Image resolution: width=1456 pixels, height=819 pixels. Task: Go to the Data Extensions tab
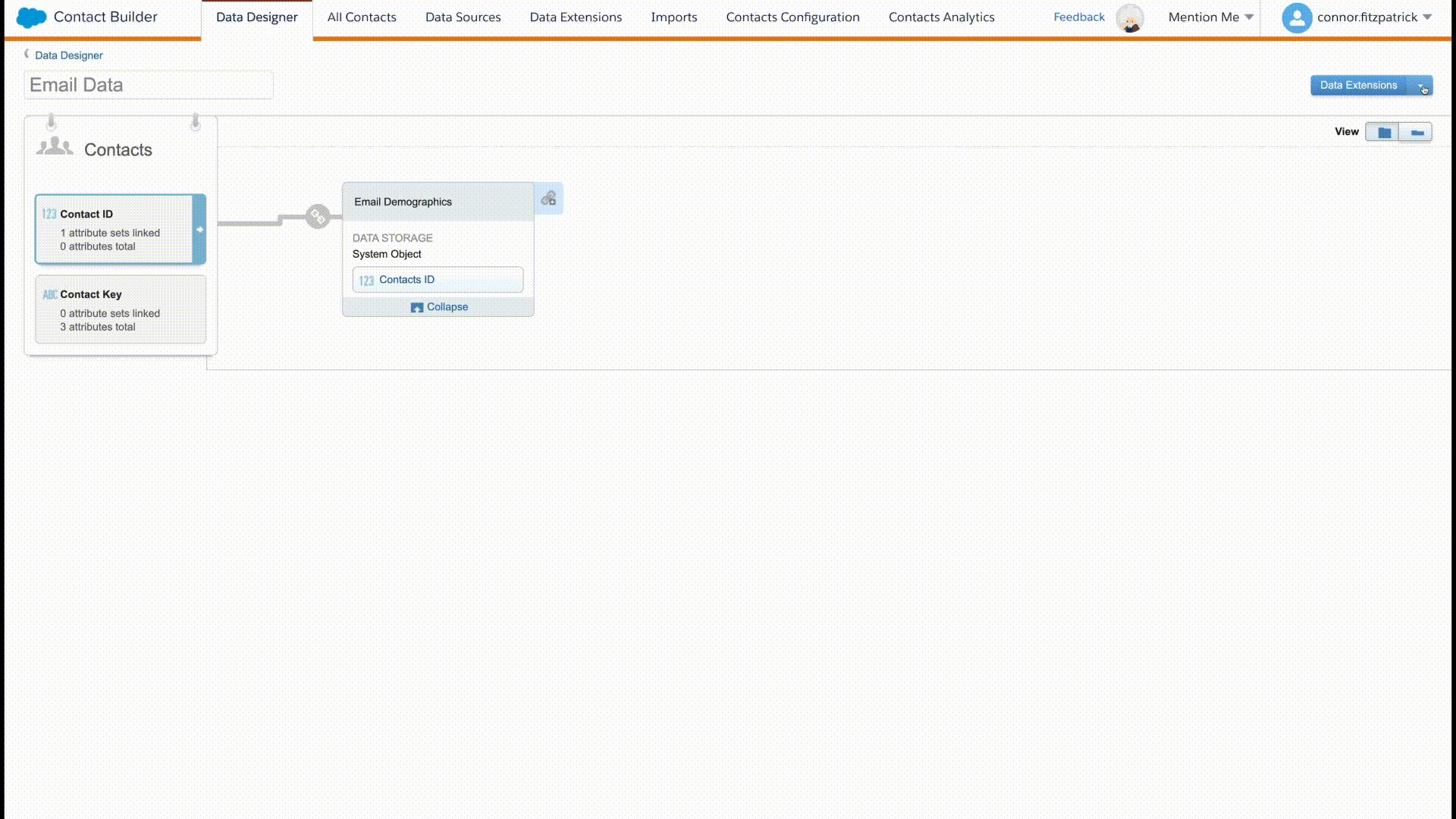pyautogui.click(x=576, y=17)
